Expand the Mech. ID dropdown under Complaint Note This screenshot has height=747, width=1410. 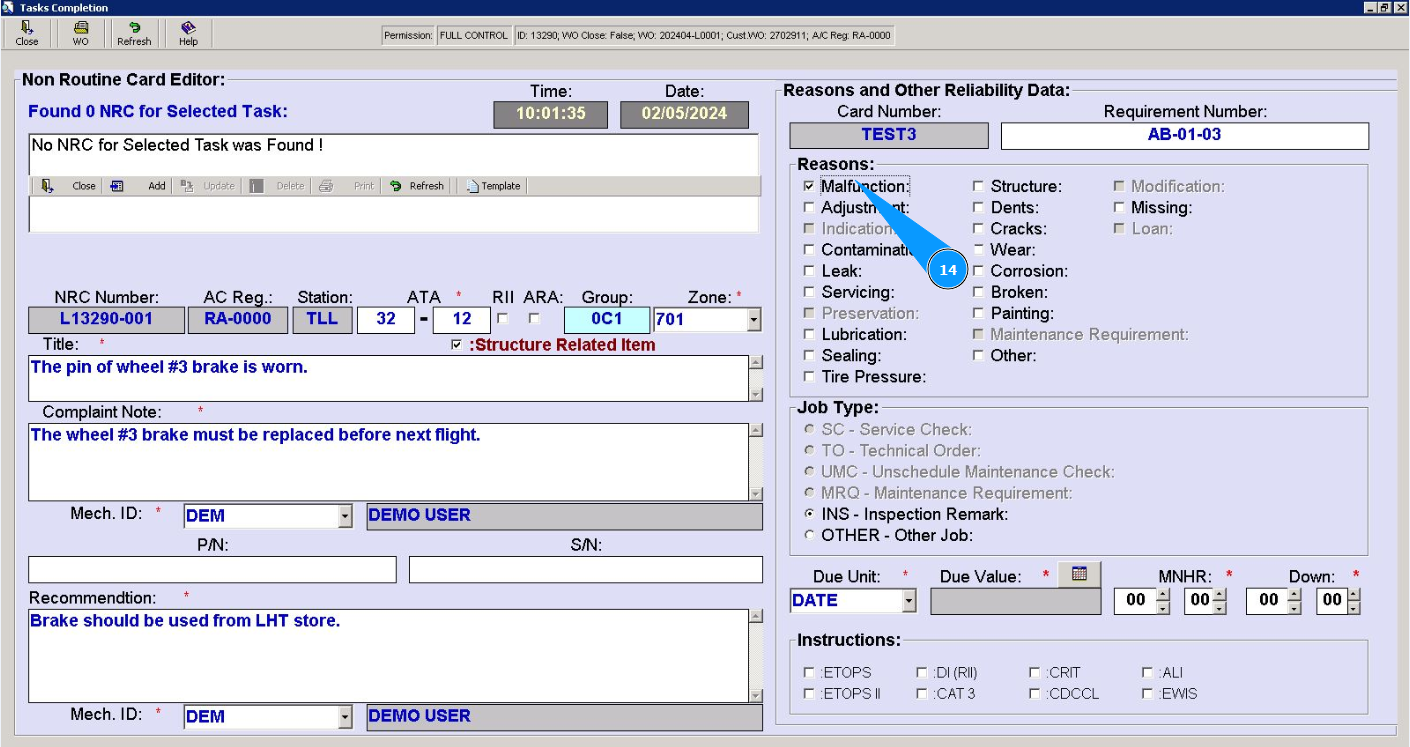345,516
